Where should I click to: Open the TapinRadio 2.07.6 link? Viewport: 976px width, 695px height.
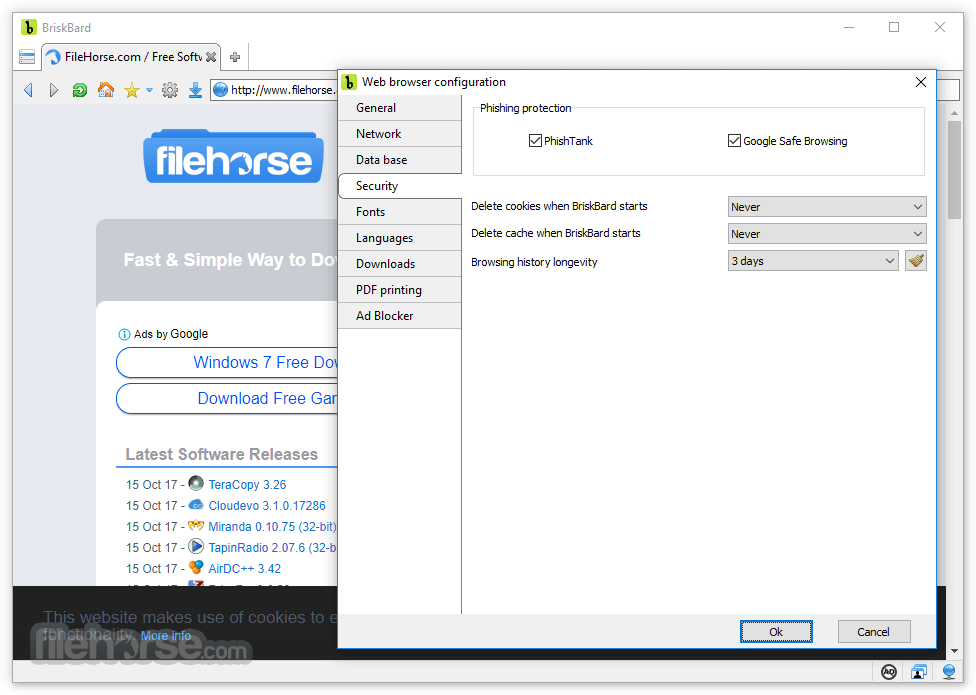point(272,548)
